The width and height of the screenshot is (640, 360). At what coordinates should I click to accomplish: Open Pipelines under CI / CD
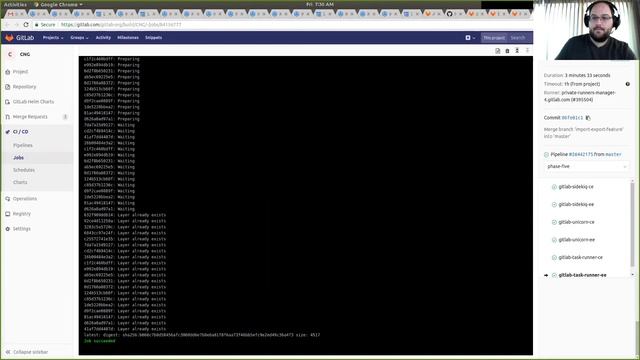tap(23, 145)
